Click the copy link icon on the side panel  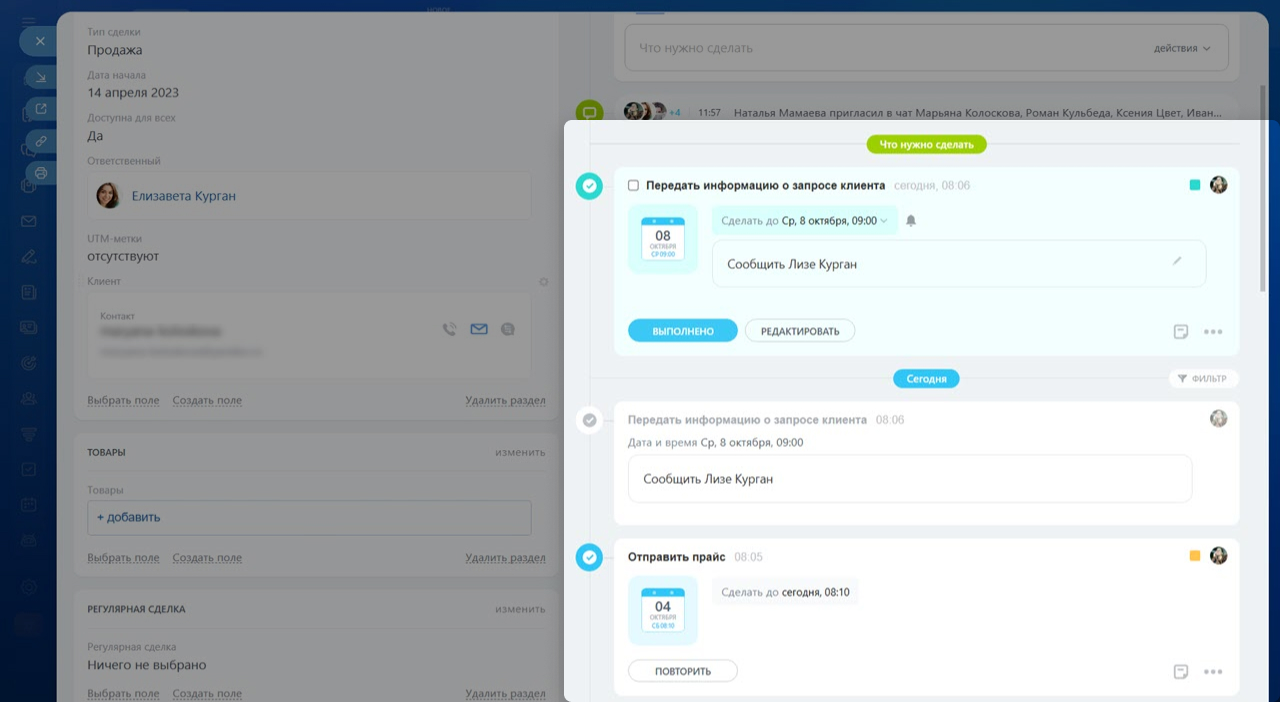41,141
